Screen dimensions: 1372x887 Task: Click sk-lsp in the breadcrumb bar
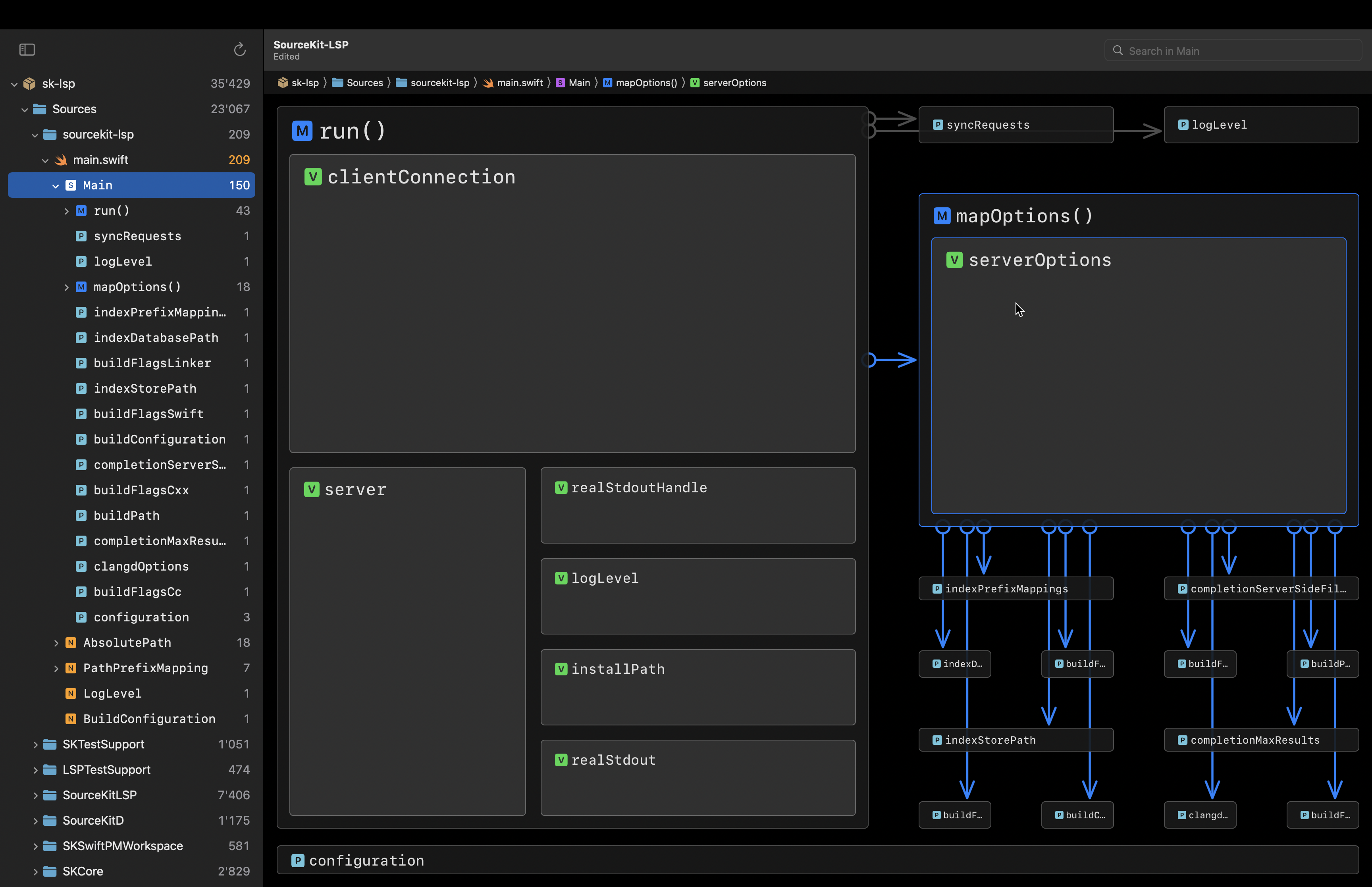[298, 83]
